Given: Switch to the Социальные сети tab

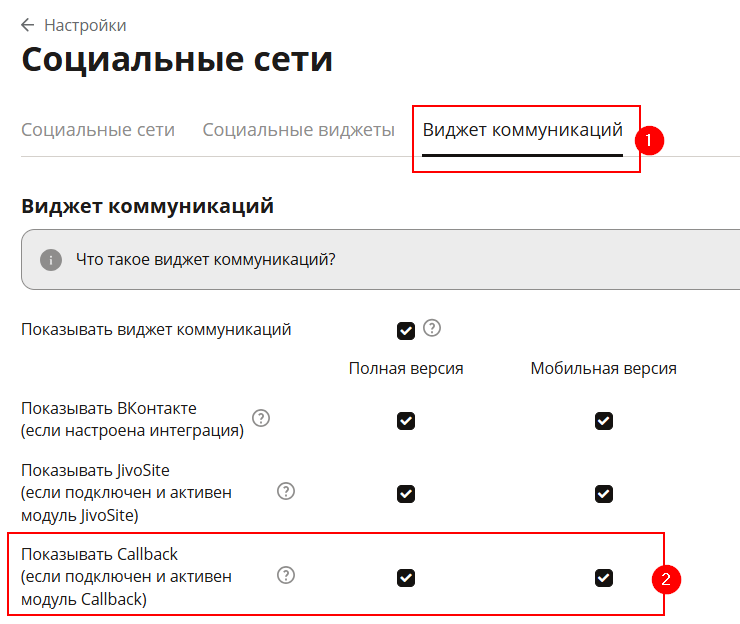Looking at the screenshot, I should coord(98,130).
